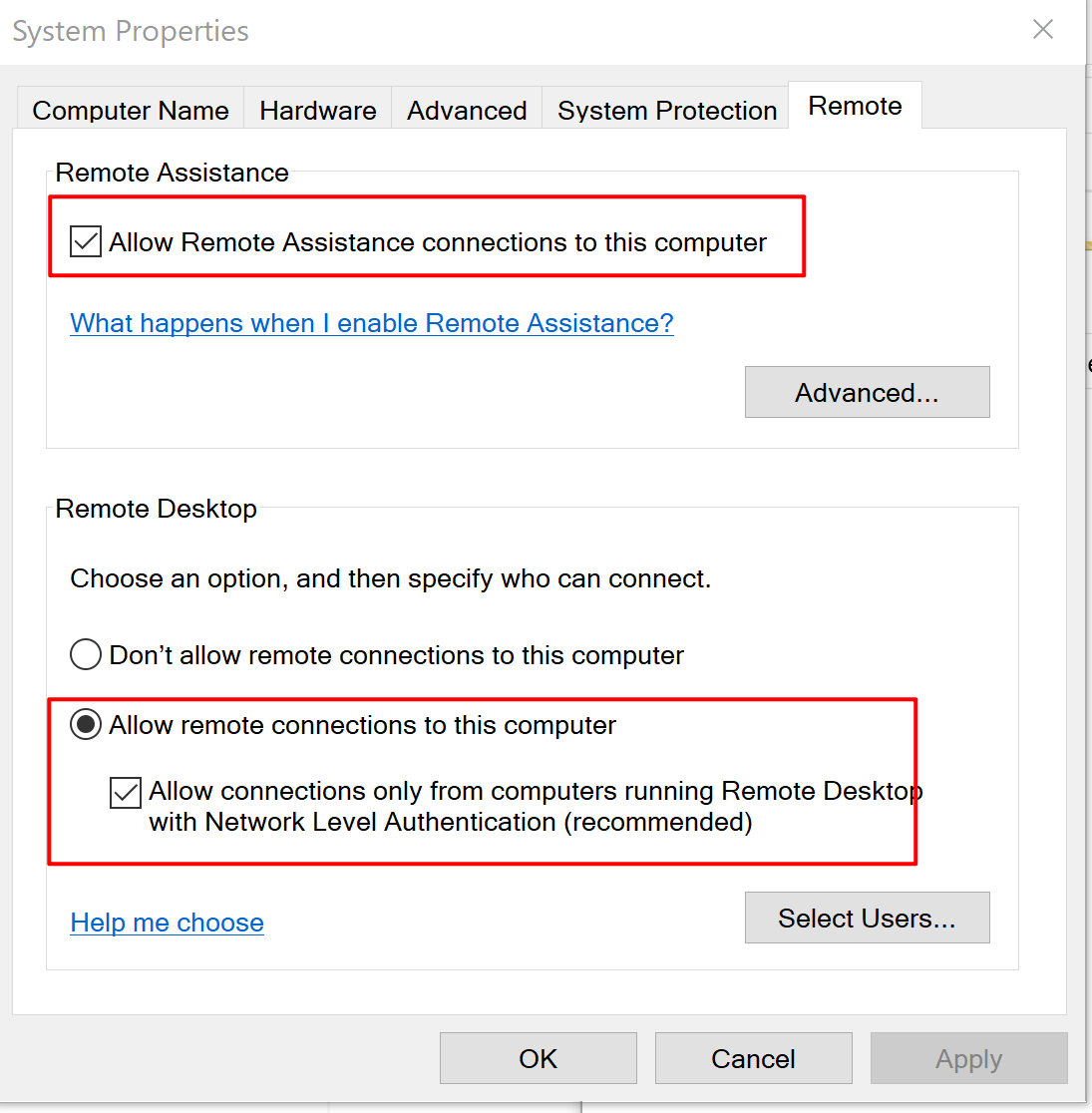This screenshot has height=1113, width=1092.
Task: Enable Remote Assistance connections to this computer
Action: tap(85, 240)
